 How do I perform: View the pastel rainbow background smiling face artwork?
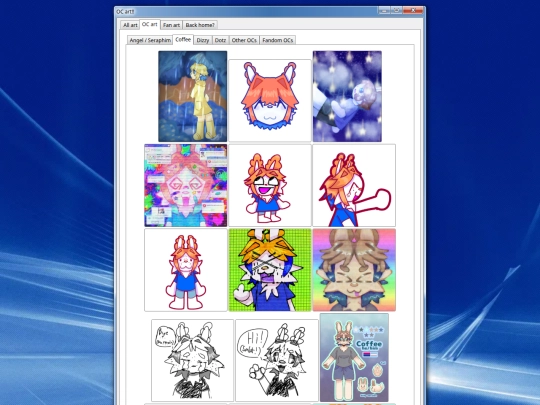pos(354,270)
